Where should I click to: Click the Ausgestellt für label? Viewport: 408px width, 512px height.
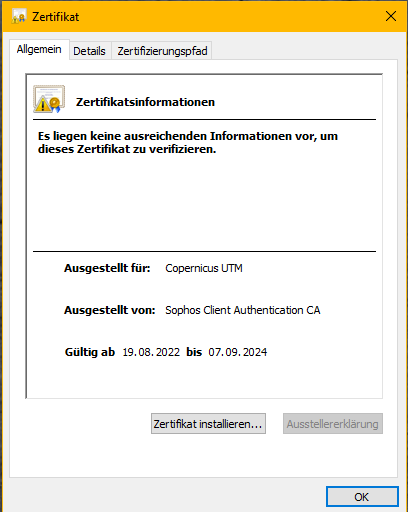click(x=107, y=268)
